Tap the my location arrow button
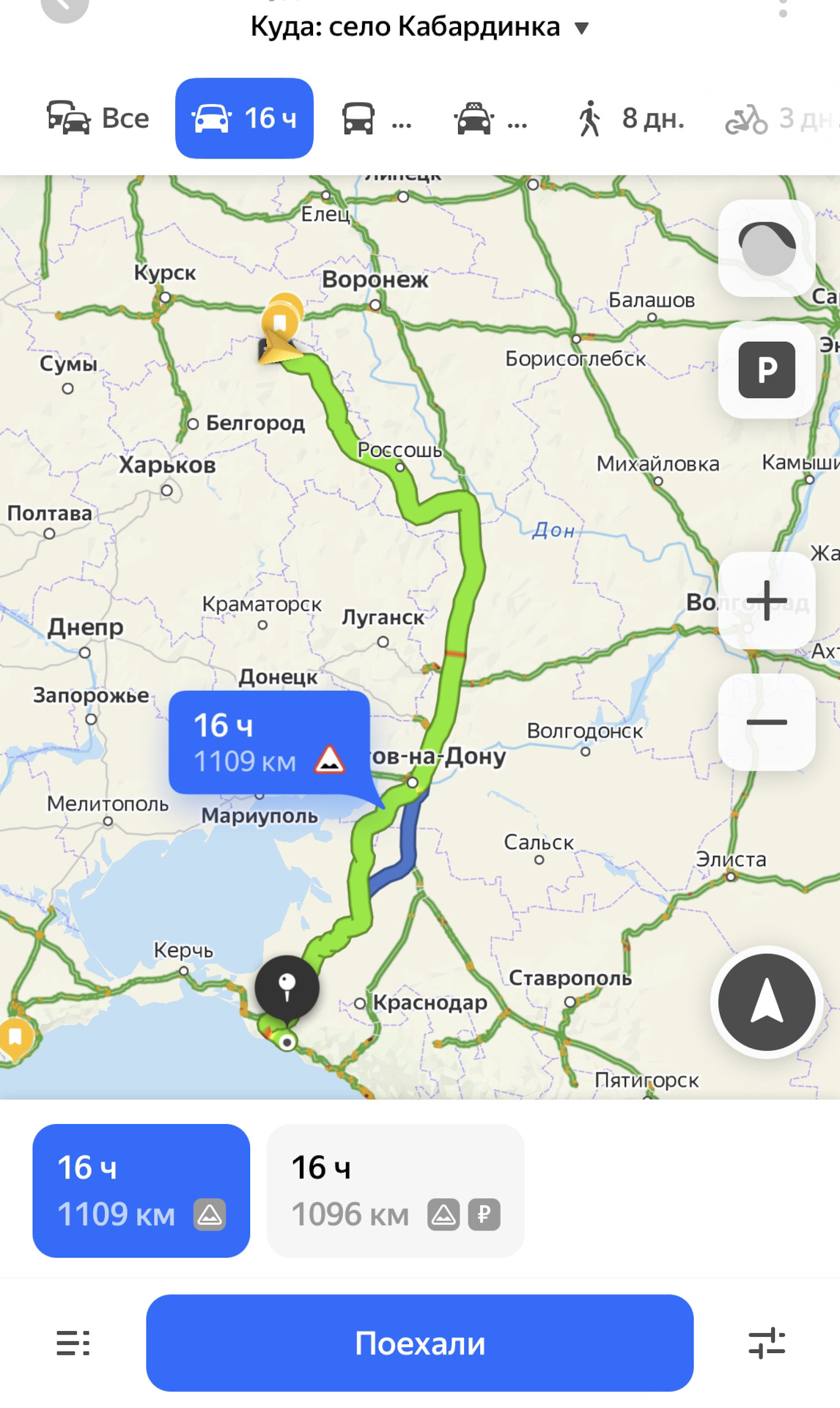 tap(767, 1002)
